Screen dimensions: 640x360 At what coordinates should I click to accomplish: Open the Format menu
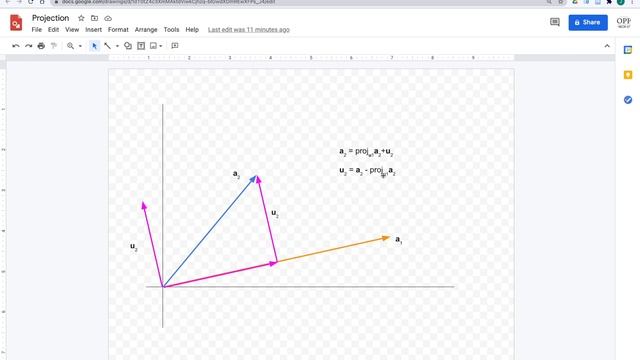coord(118,30)
